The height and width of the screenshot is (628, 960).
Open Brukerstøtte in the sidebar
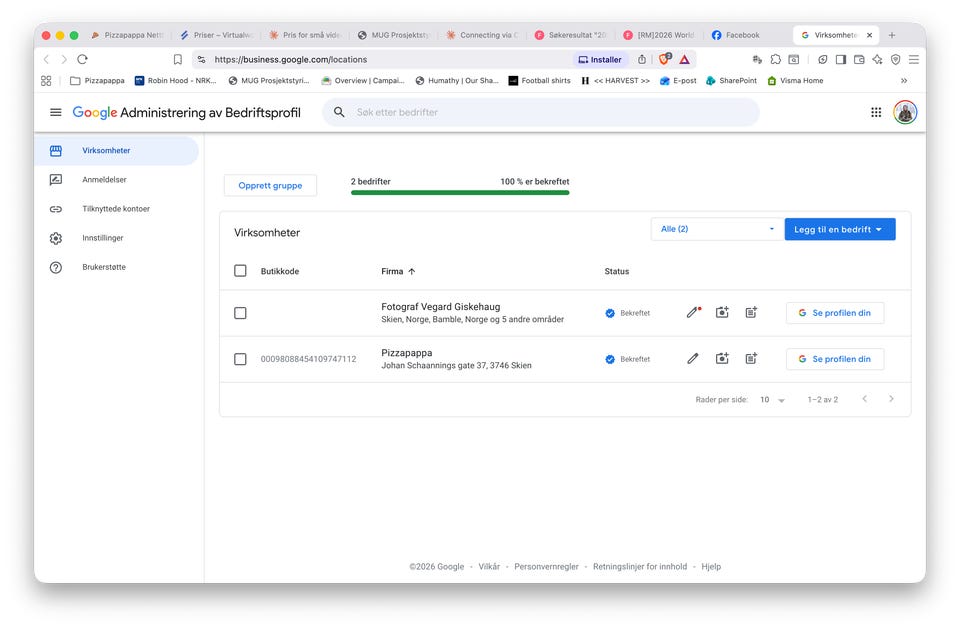point(116,267)
